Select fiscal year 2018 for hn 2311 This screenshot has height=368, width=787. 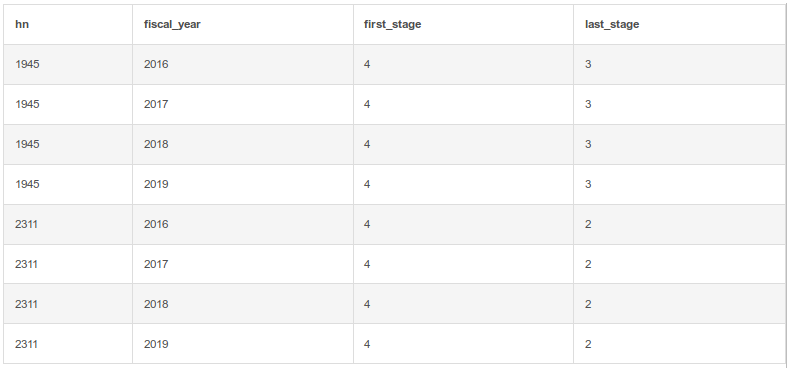point(156,304)
